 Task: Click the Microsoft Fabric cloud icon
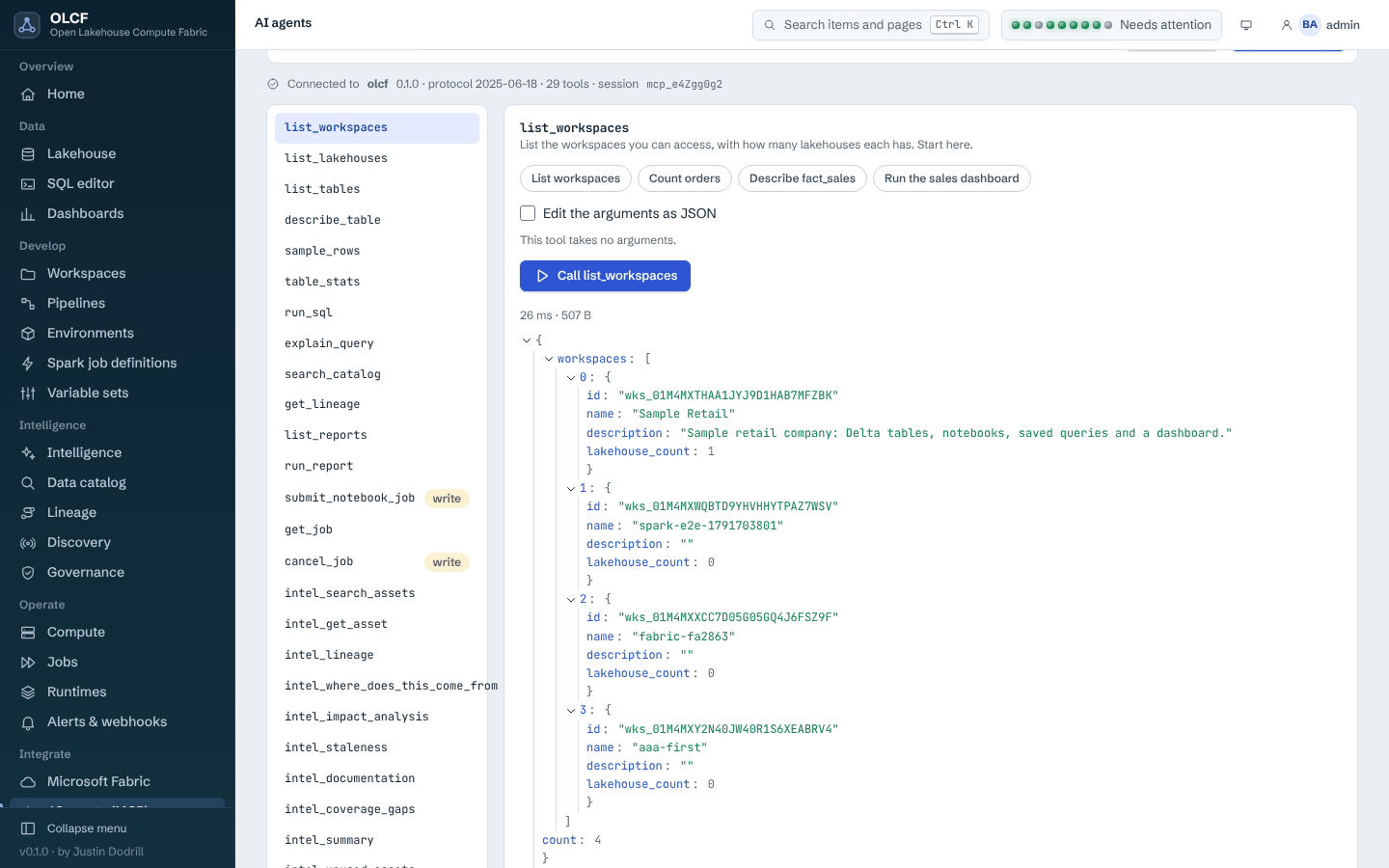28,782
